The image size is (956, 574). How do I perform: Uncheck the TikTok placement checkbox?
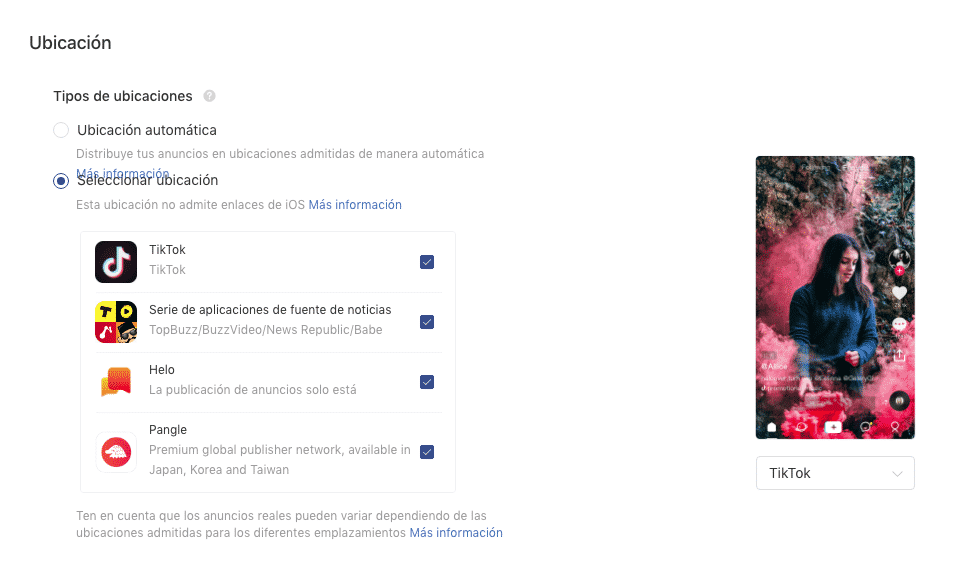pos(427,262)
